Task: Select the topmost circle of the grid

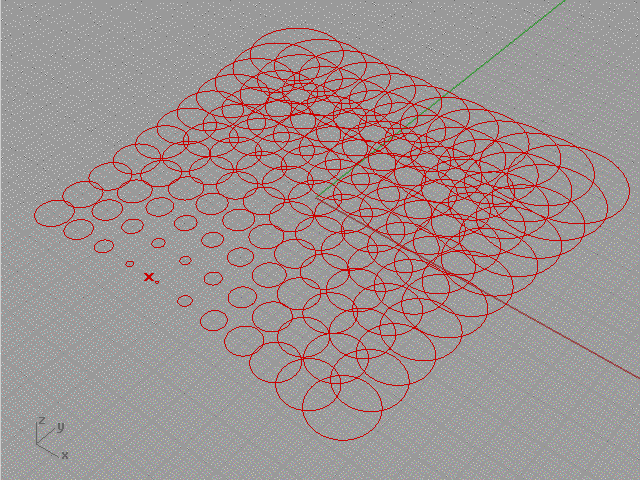Action: 297,53
